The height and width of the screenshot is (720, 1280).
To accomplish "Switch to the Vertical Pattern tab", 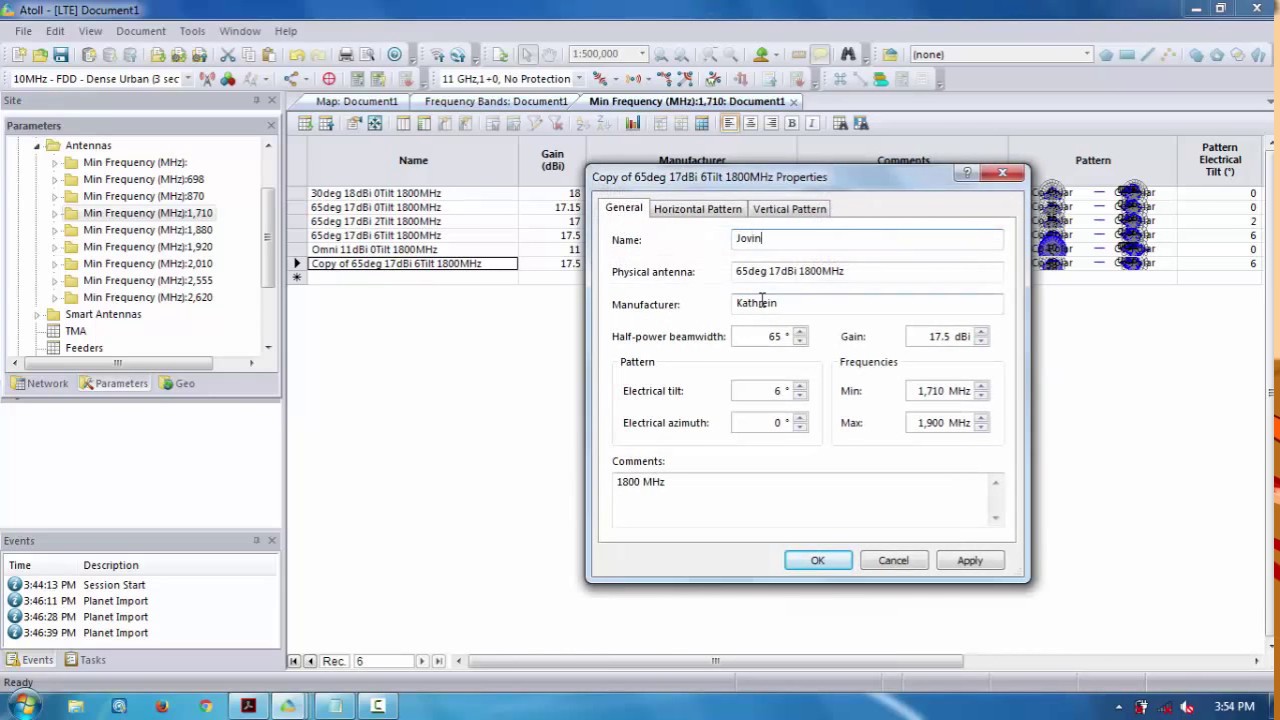I will [790, 209].
